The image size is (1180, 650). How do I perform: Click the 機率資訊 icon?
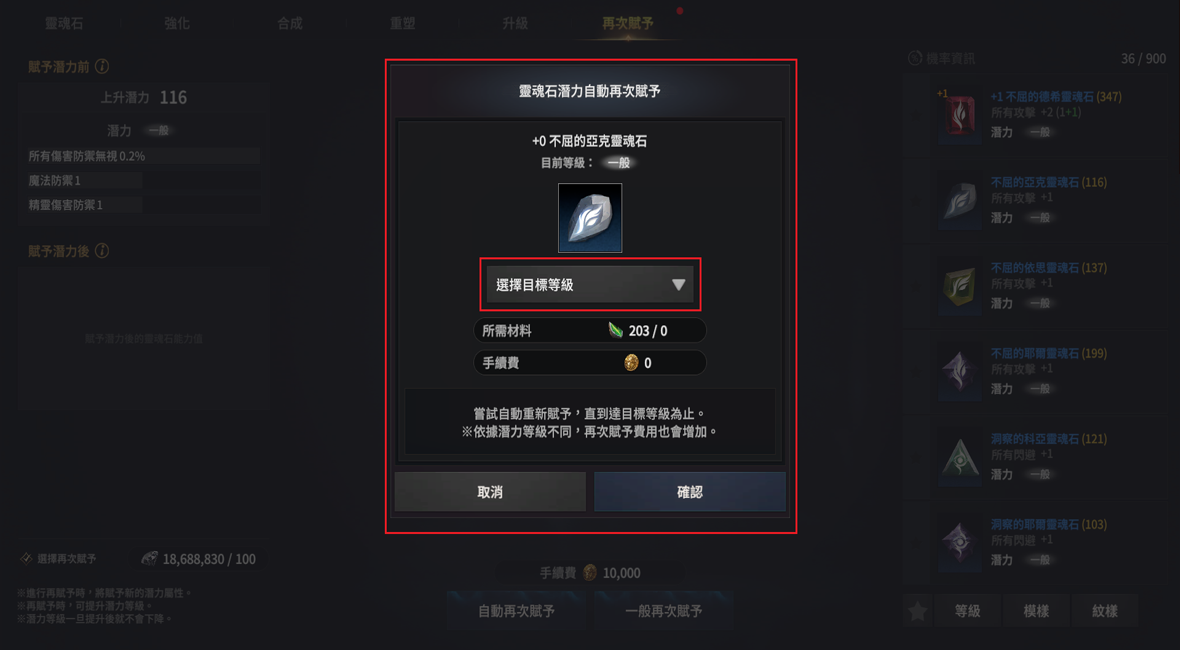click(x=915, y=58)
